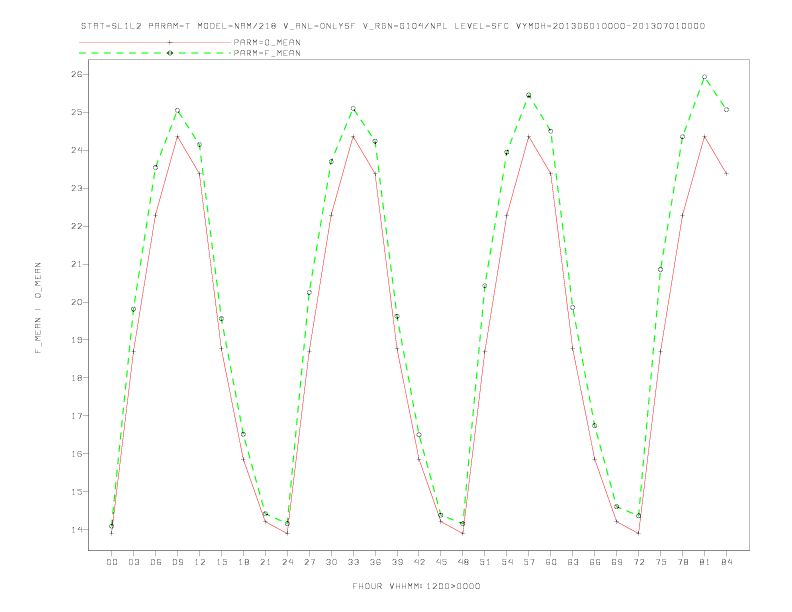The image size is (792, 612).
Task: Click x-axis hour label 39
Action: (x=397, y=562)
